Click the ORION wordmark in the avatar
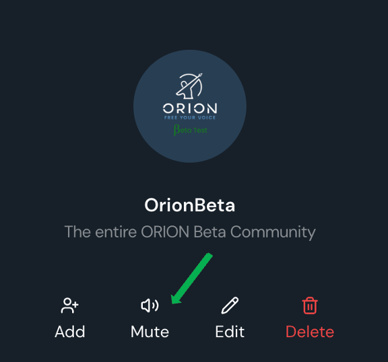This screenshot has height=362, width=388. 190,108
